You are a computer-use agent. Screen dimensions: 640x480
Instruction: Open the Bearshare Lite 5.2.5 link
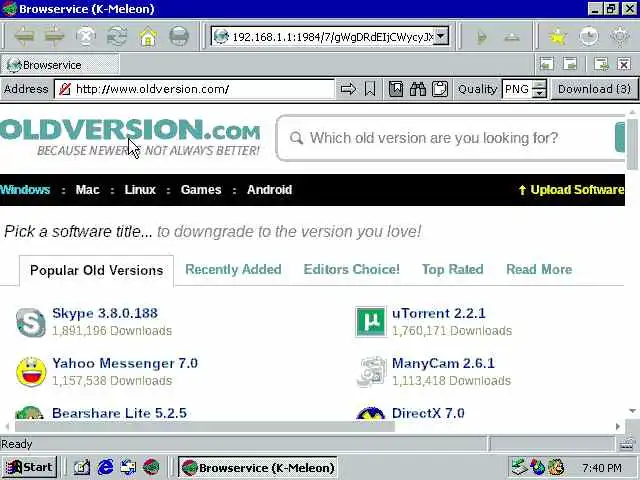click(x=119, y=413)
